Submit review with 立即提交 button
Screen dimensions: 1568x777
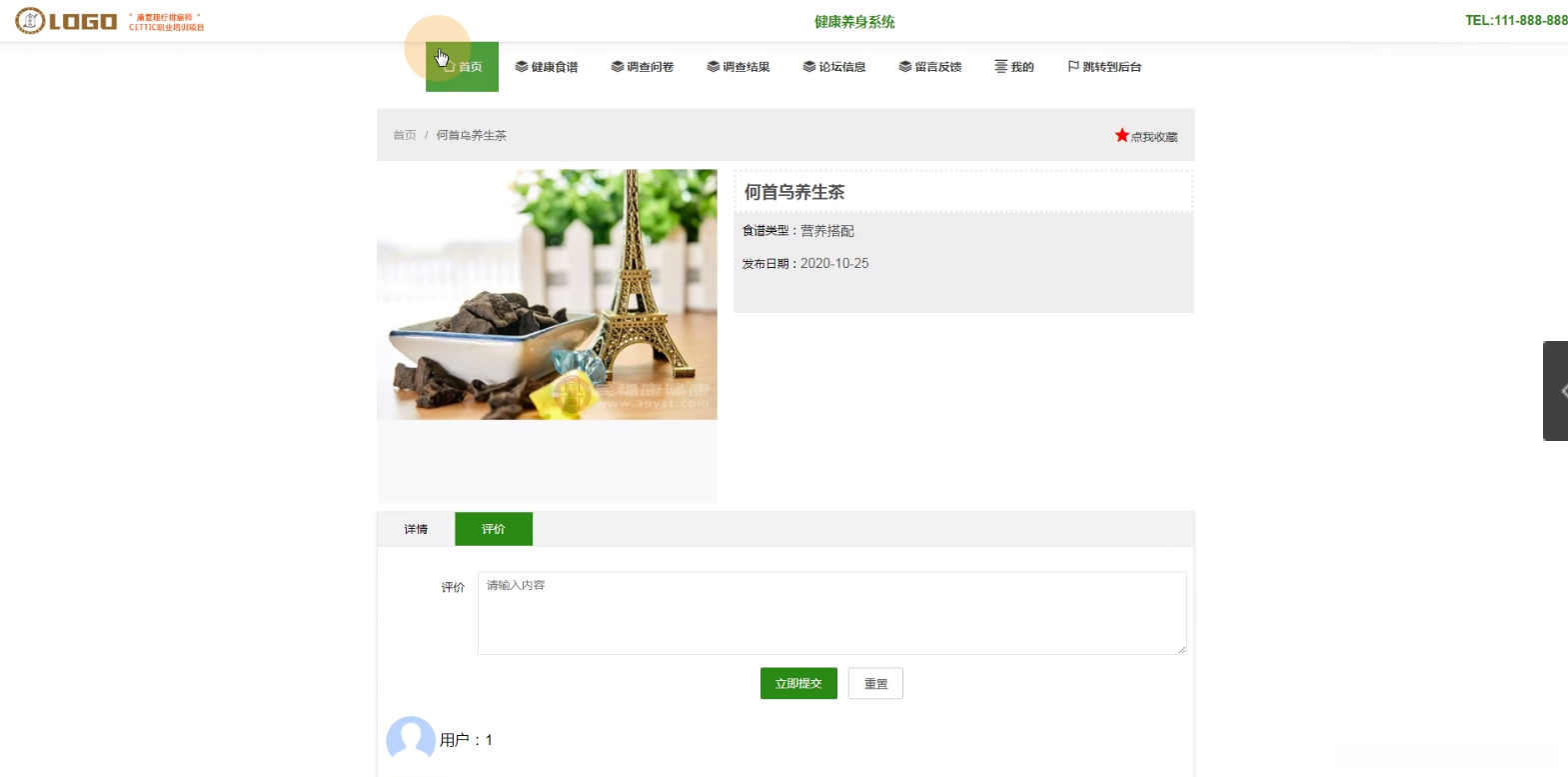pyautogui.click(x=798, y=684)
